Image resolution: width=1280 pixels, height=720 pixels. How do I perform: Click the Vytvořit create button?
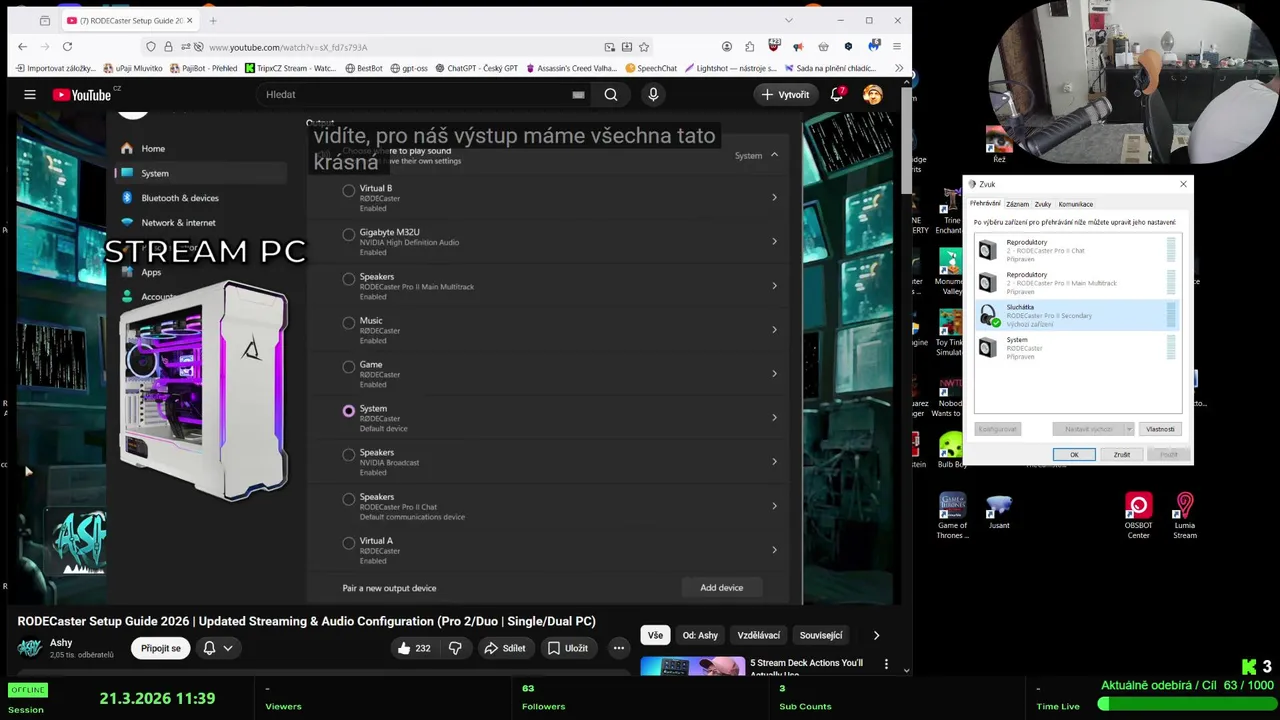click(x=785, y=94)
